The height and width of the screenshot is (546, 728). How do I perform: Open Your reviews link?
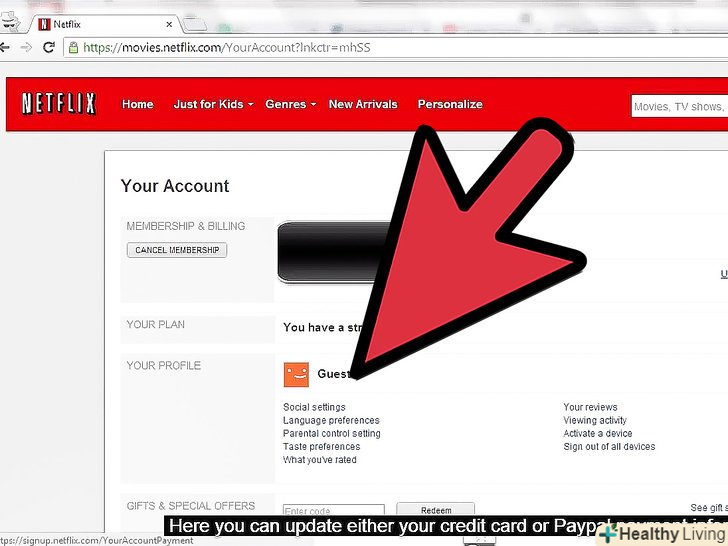[590, 407]
